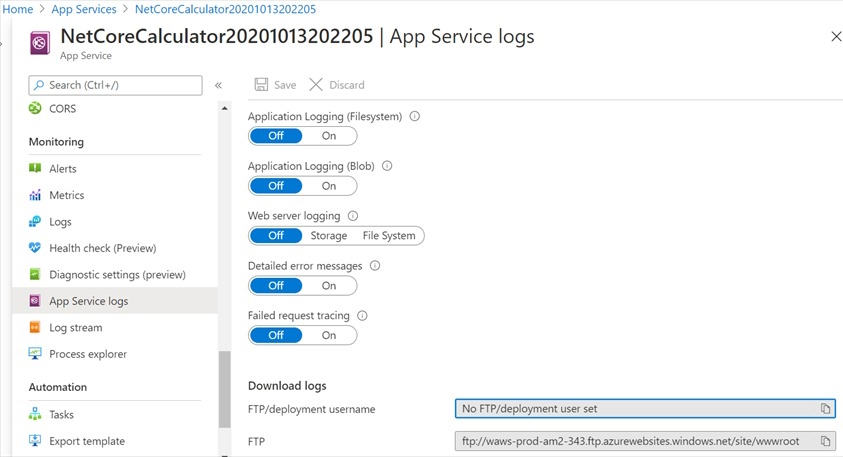843x457 pixels.
Task: Copy the FTP URL to clipboard
Action: (x=825, y=441)
